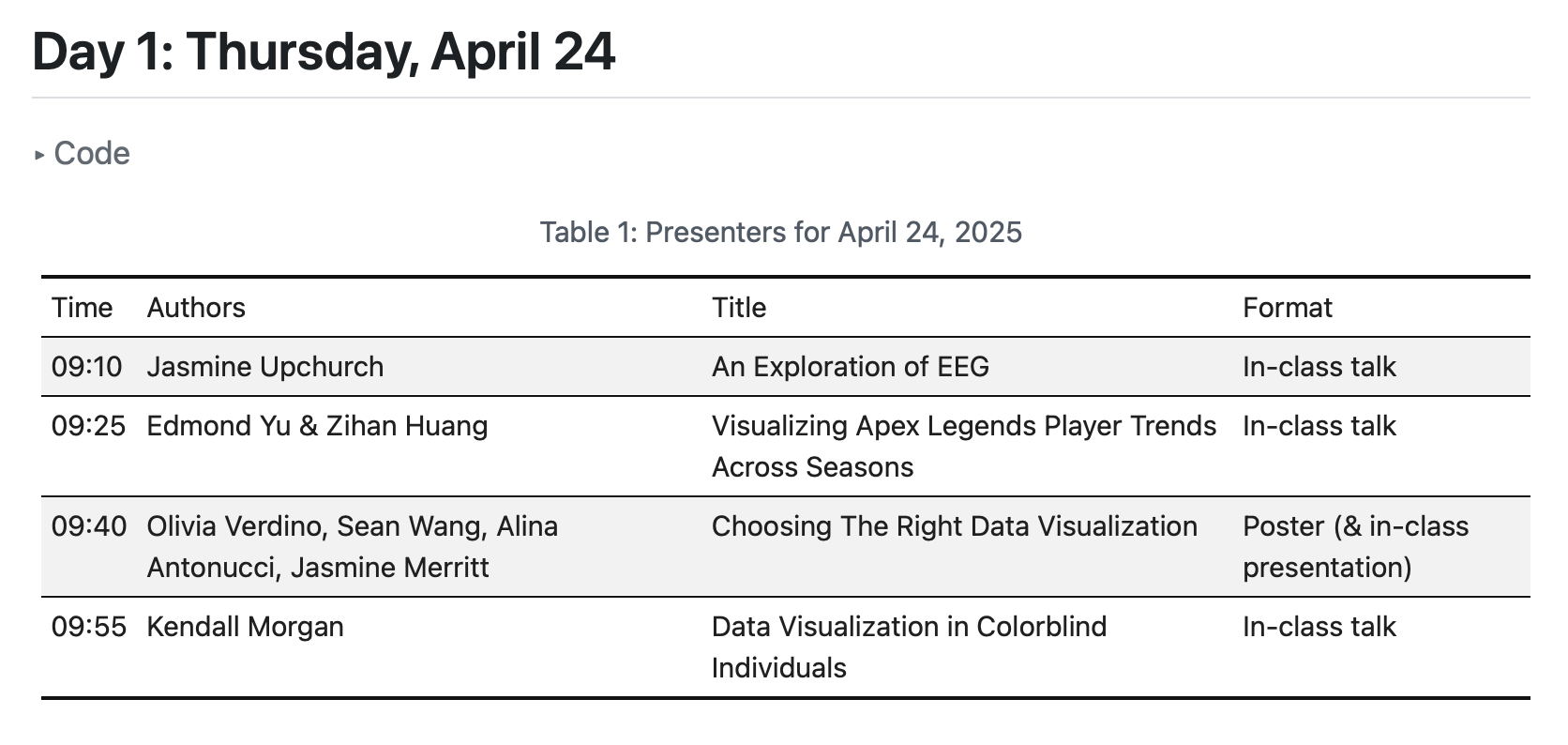This screenshot has width=1568, height=745.
Task: Click the Table 1 Presenters caption
Action: [x=780, y=232]
